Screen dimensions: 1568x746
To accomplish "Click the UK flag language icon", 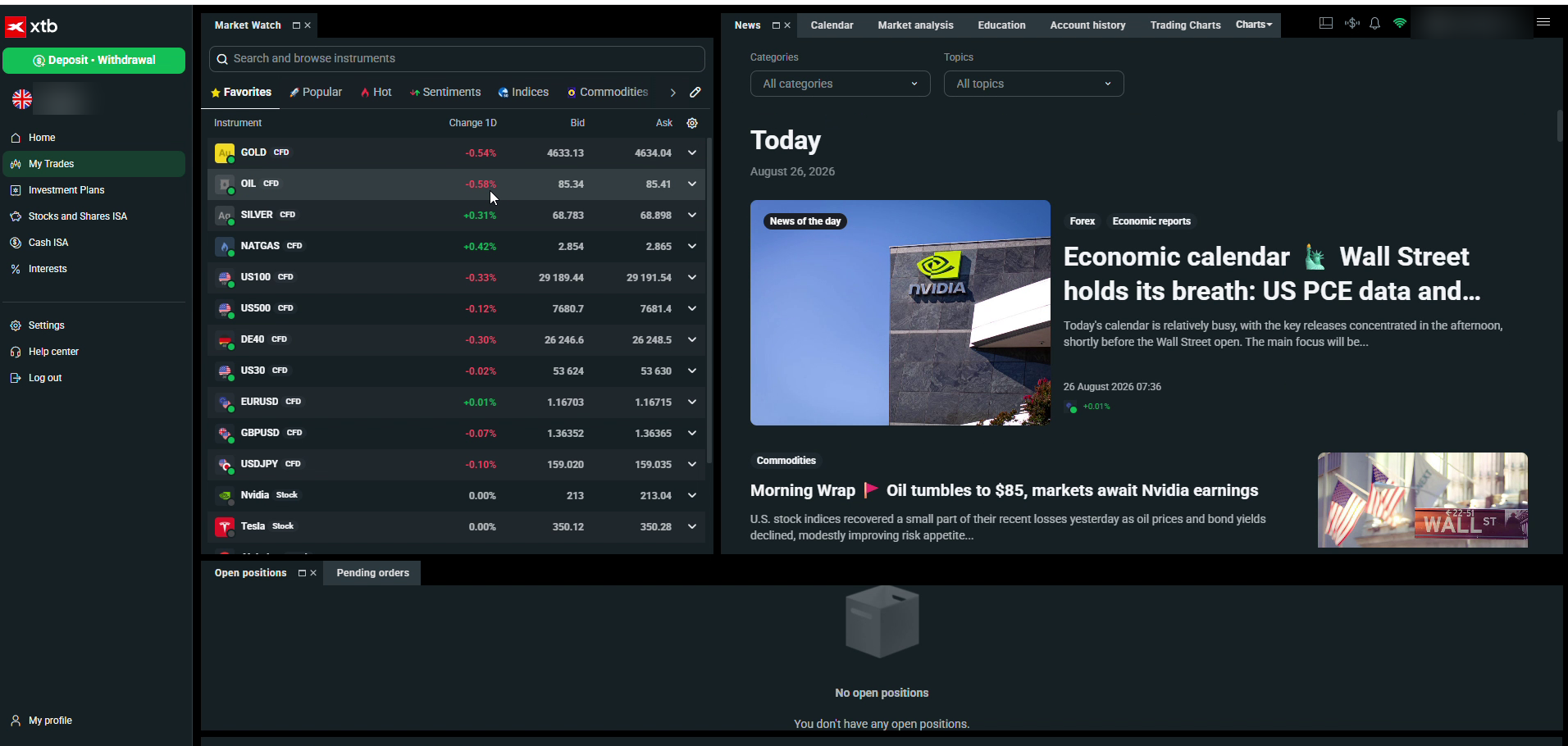I will coord(22,100).
